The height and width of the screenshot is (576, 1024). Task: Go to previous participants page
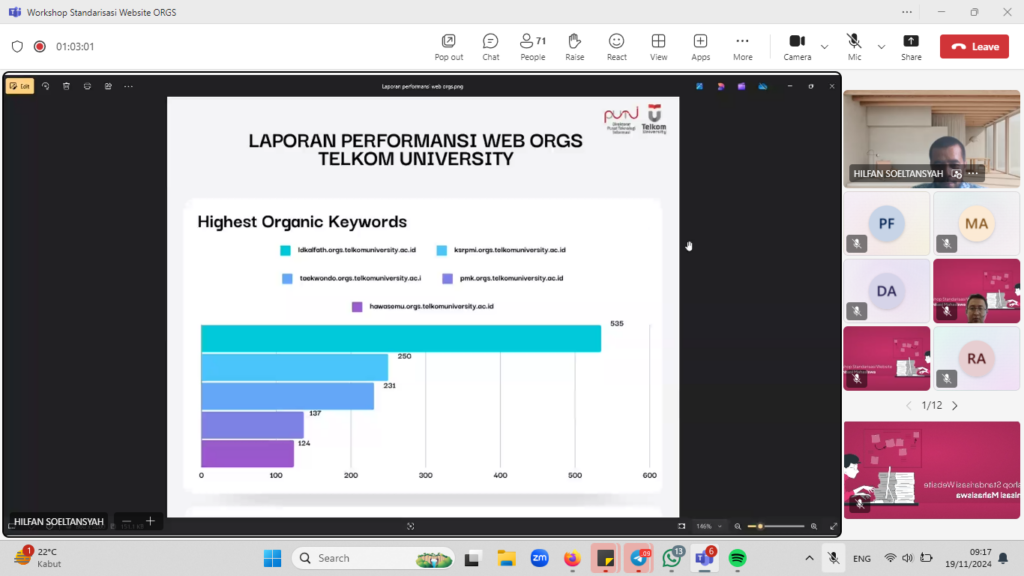908,406
